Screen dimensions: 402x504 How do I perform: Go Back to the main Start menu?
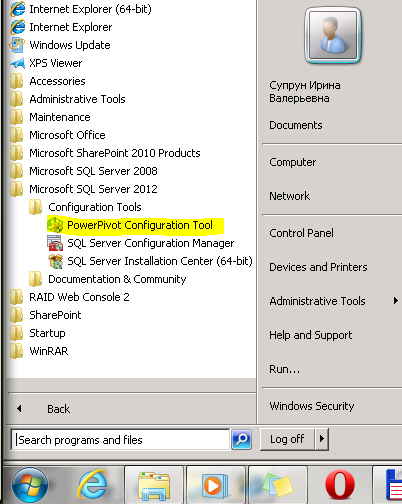click(58, 409)
